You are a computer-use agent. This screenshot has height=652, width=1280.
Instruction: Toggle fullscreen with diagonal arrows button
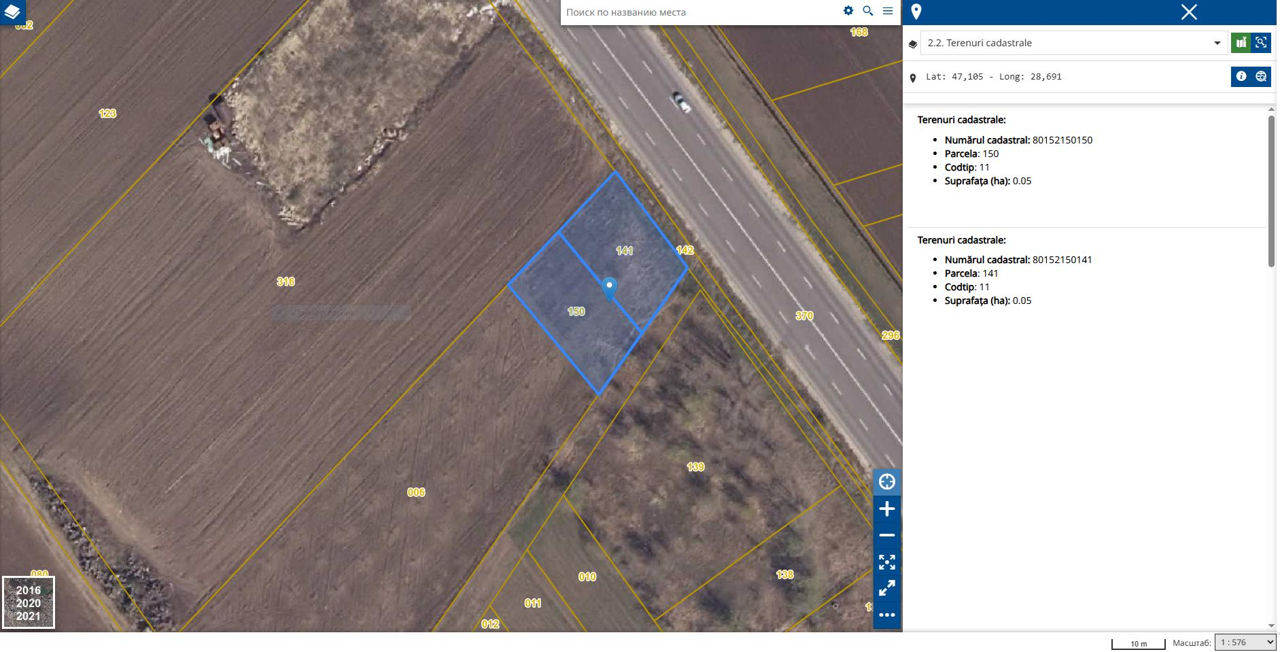coord(887,588)
